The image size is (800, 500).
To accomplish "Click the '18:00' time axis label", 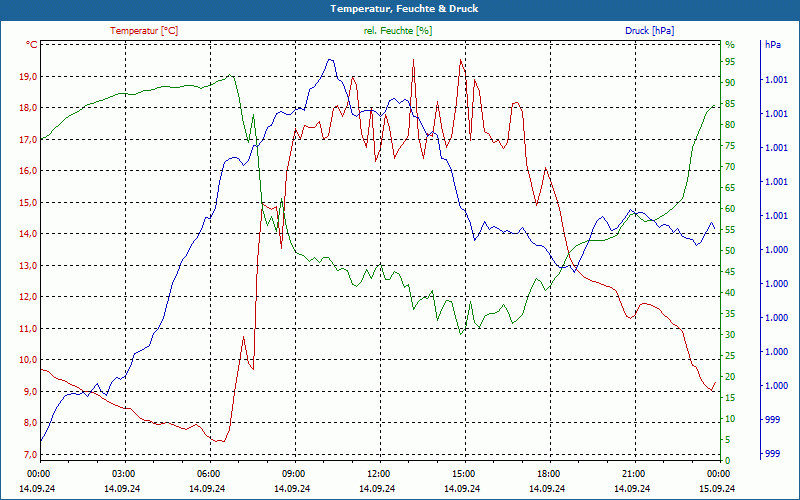I will (547, 474).
